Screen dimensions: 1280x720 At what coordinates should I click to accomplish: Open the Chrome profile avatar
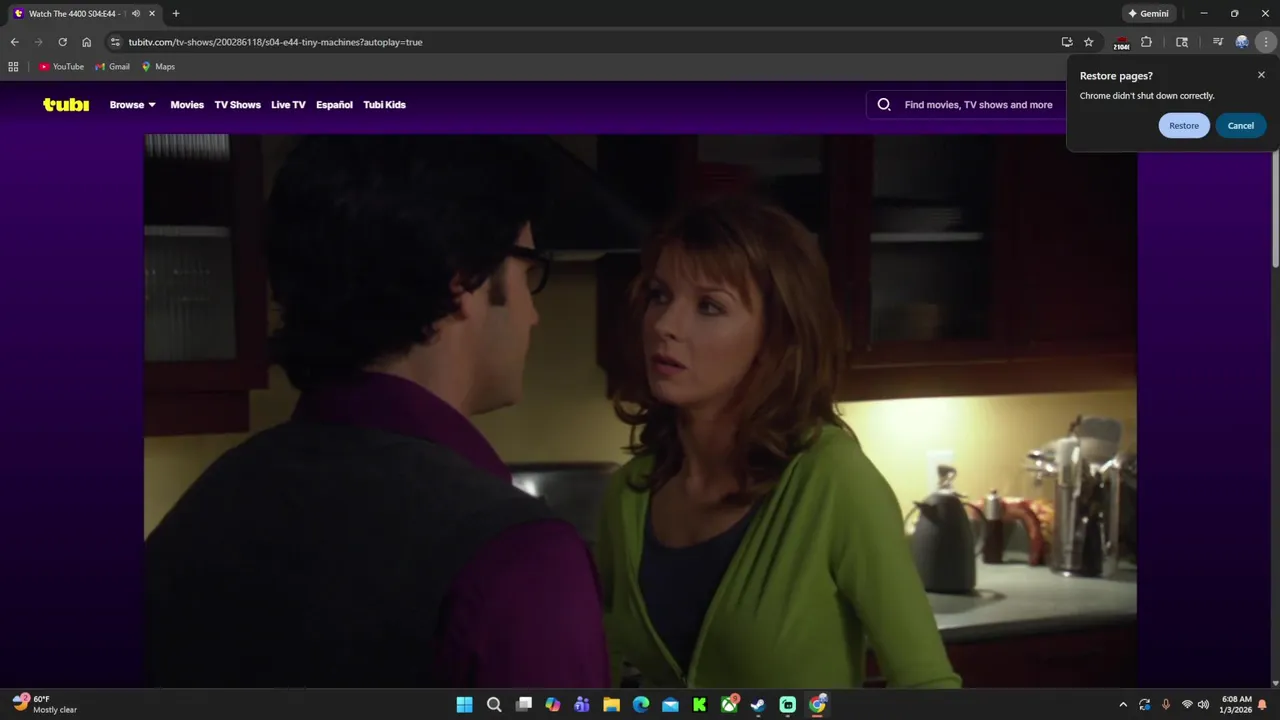pos(1242,42)
